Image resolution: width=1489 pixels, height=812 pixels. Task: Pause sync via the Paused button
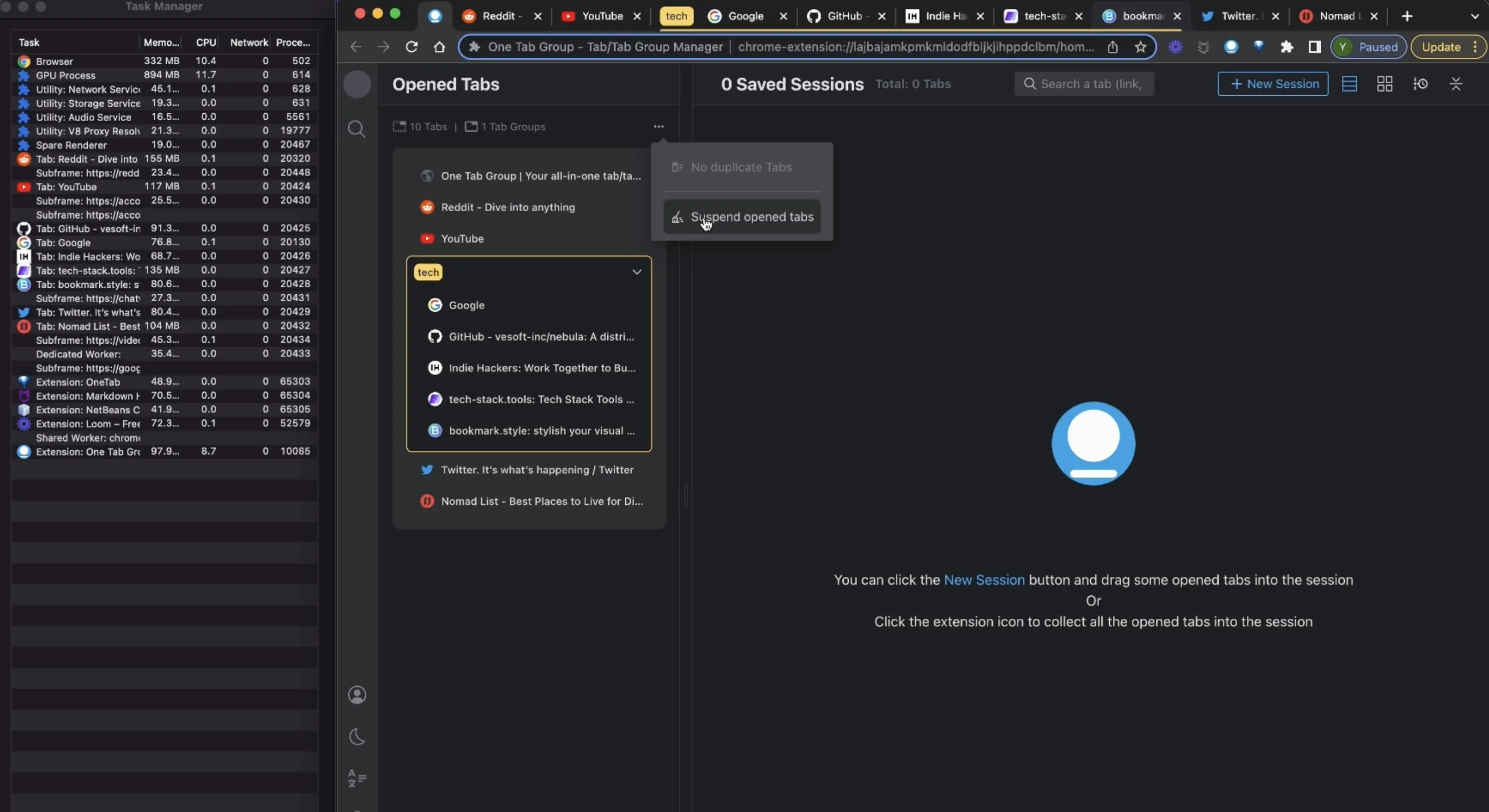click(1369, 47)
